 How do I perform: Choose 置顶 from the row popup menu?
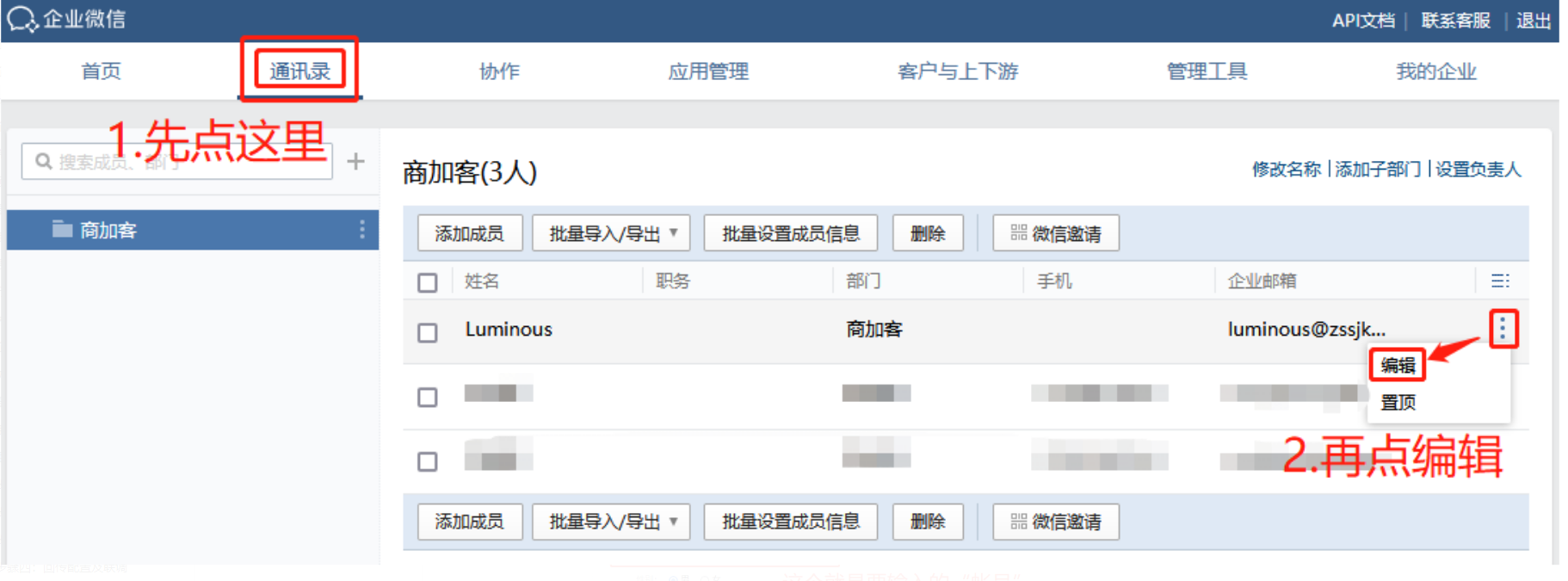(1398, 402)
